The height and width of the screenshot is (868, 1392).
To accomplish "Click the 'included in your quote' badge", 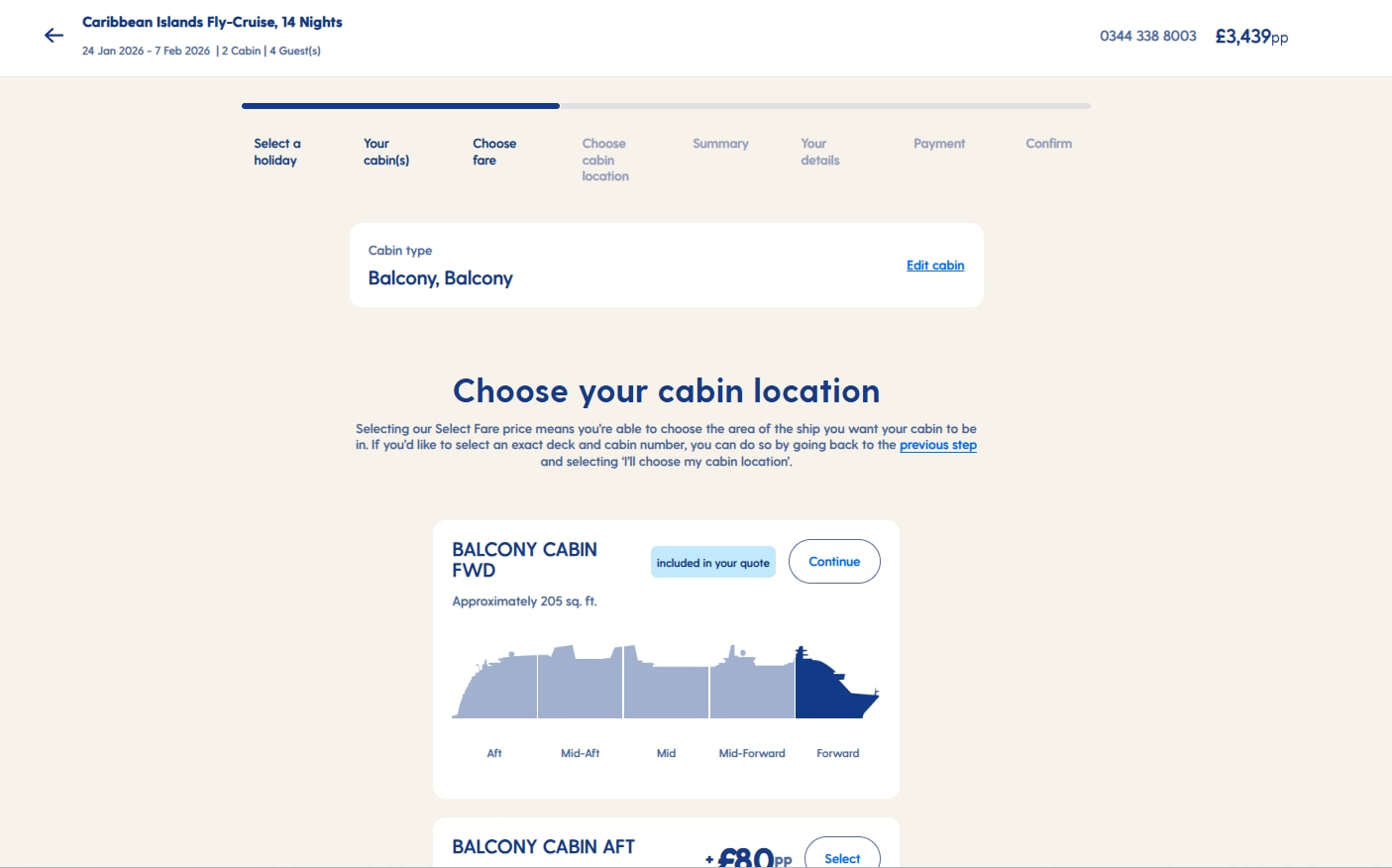I will [x=713, y=563].
